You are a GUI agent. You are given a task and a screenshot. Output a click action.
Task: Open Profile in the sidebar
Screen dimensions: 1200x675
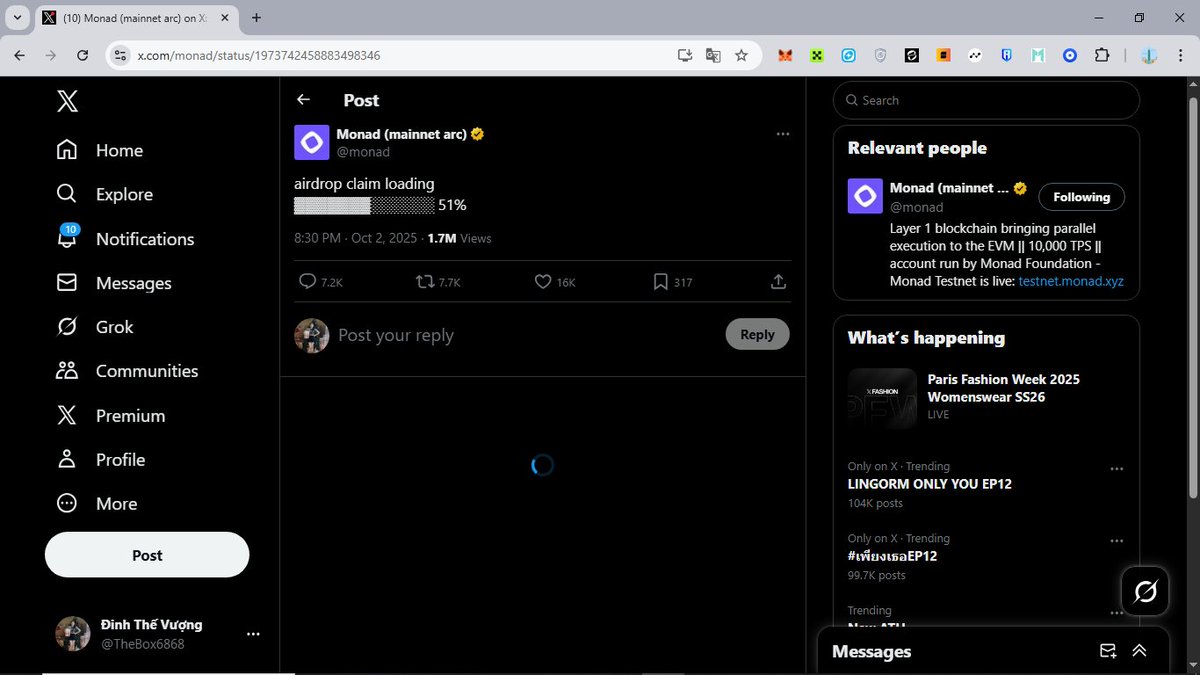click(101, 459)
